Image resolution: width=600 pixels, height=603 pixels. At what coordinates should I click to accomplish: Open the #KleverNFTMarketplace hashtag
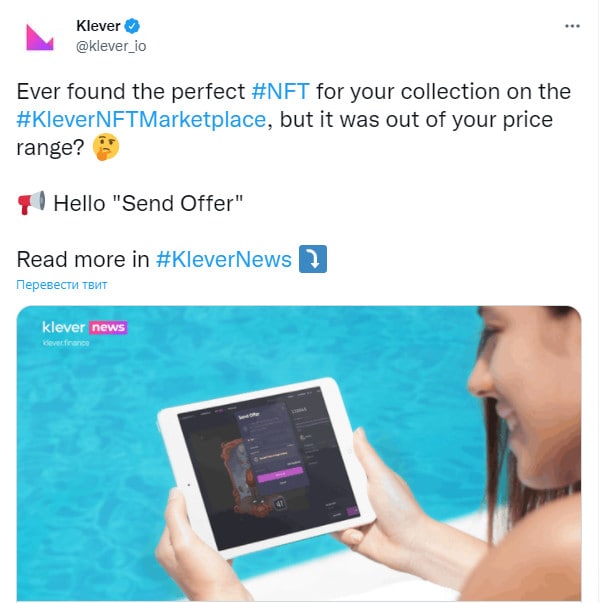click(x=141, y=120)
